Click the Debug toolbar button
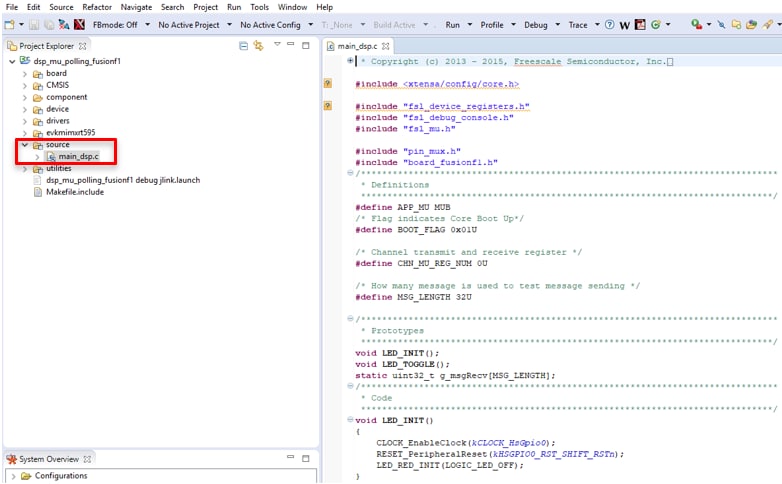782x484 pixels. (x=536, y=24)
